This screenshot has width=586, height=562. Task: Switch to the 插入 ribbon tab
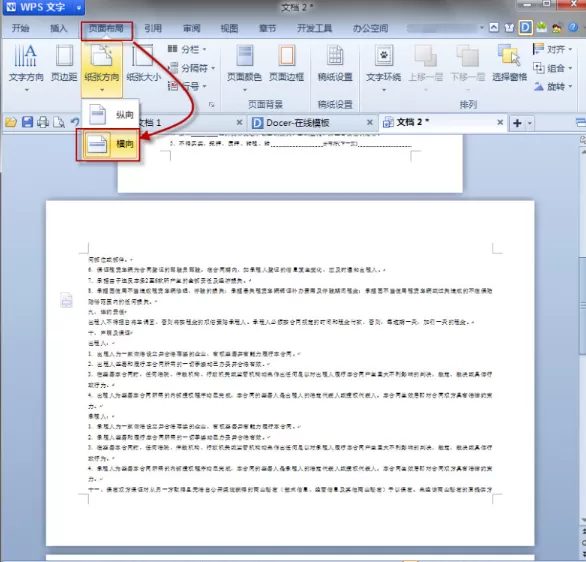59,28
